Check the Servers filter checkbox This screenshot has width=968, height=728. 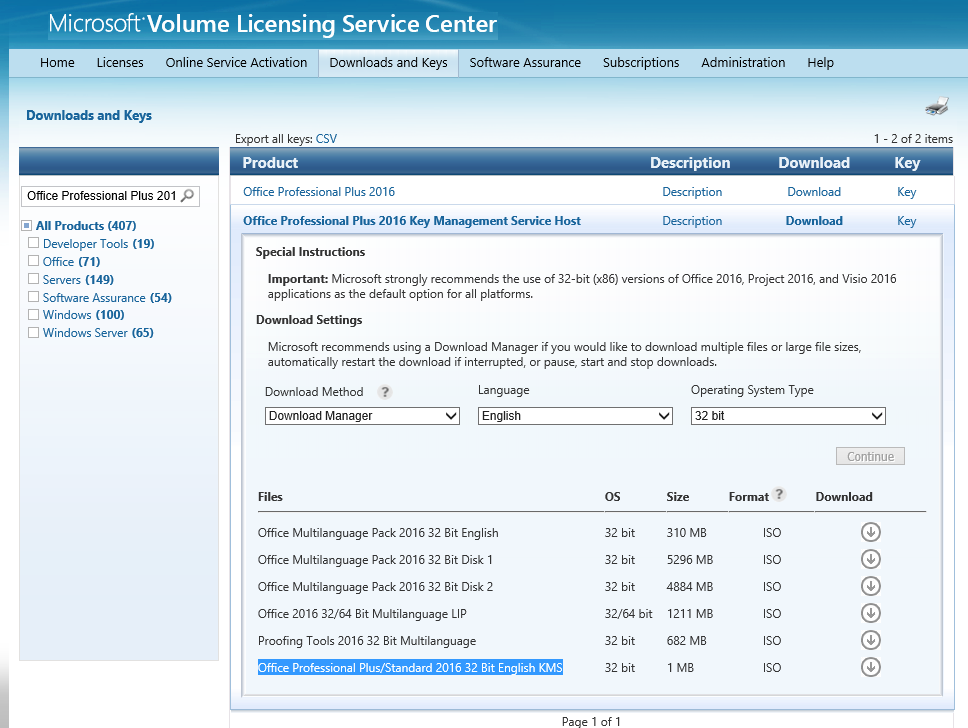pos(33,278)
